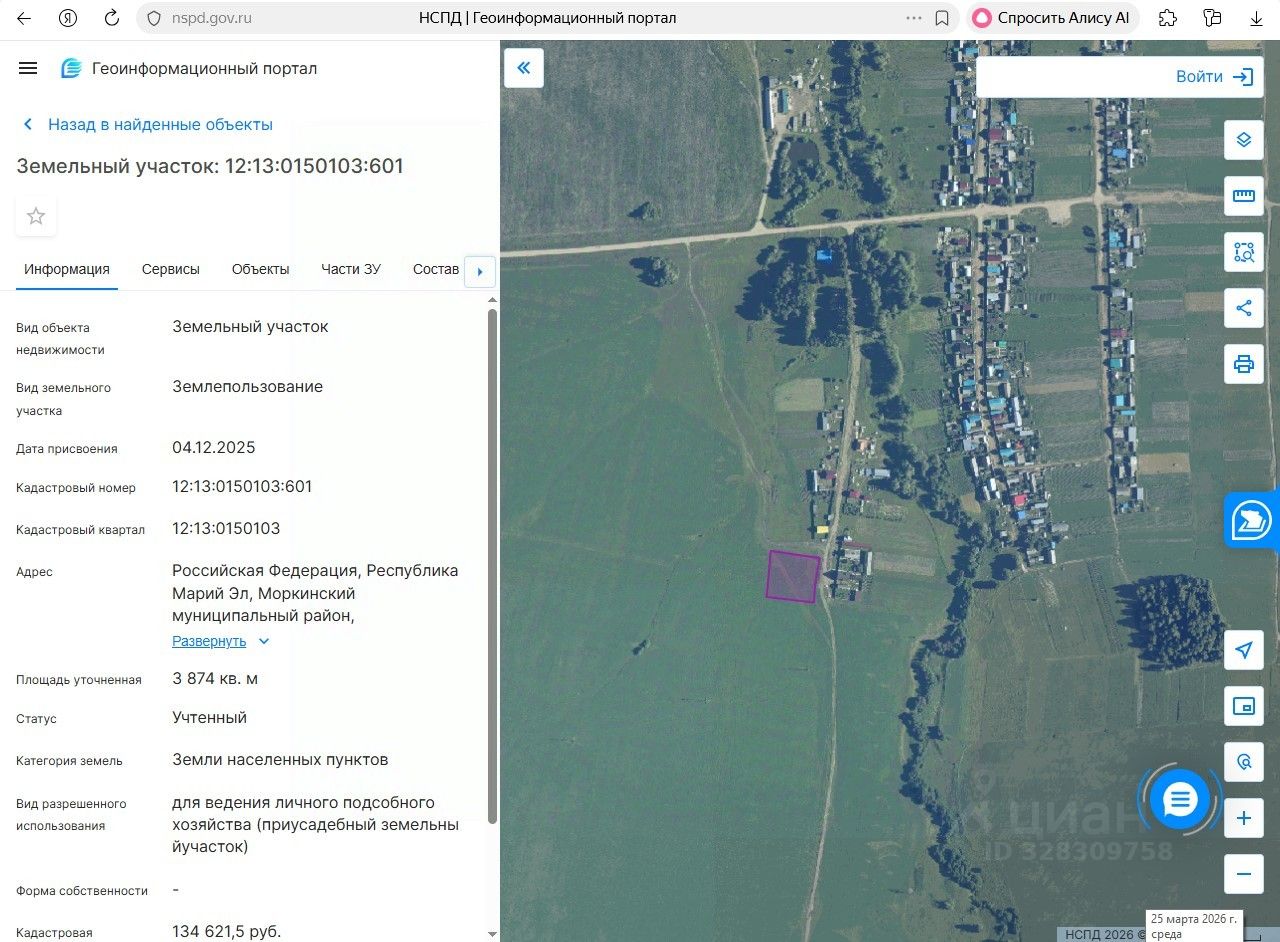Go back to найденные объекты
1280x942 pixels.
click(x=148, y=124)
